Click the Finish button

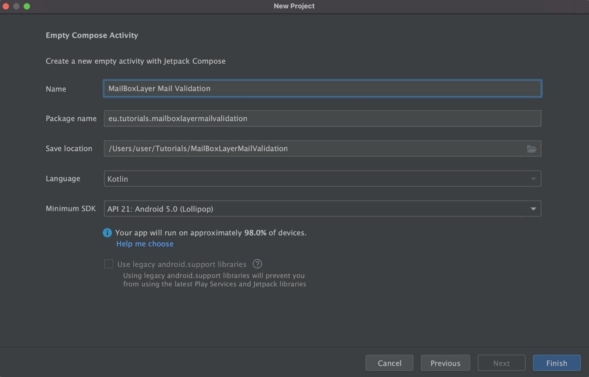557,363
